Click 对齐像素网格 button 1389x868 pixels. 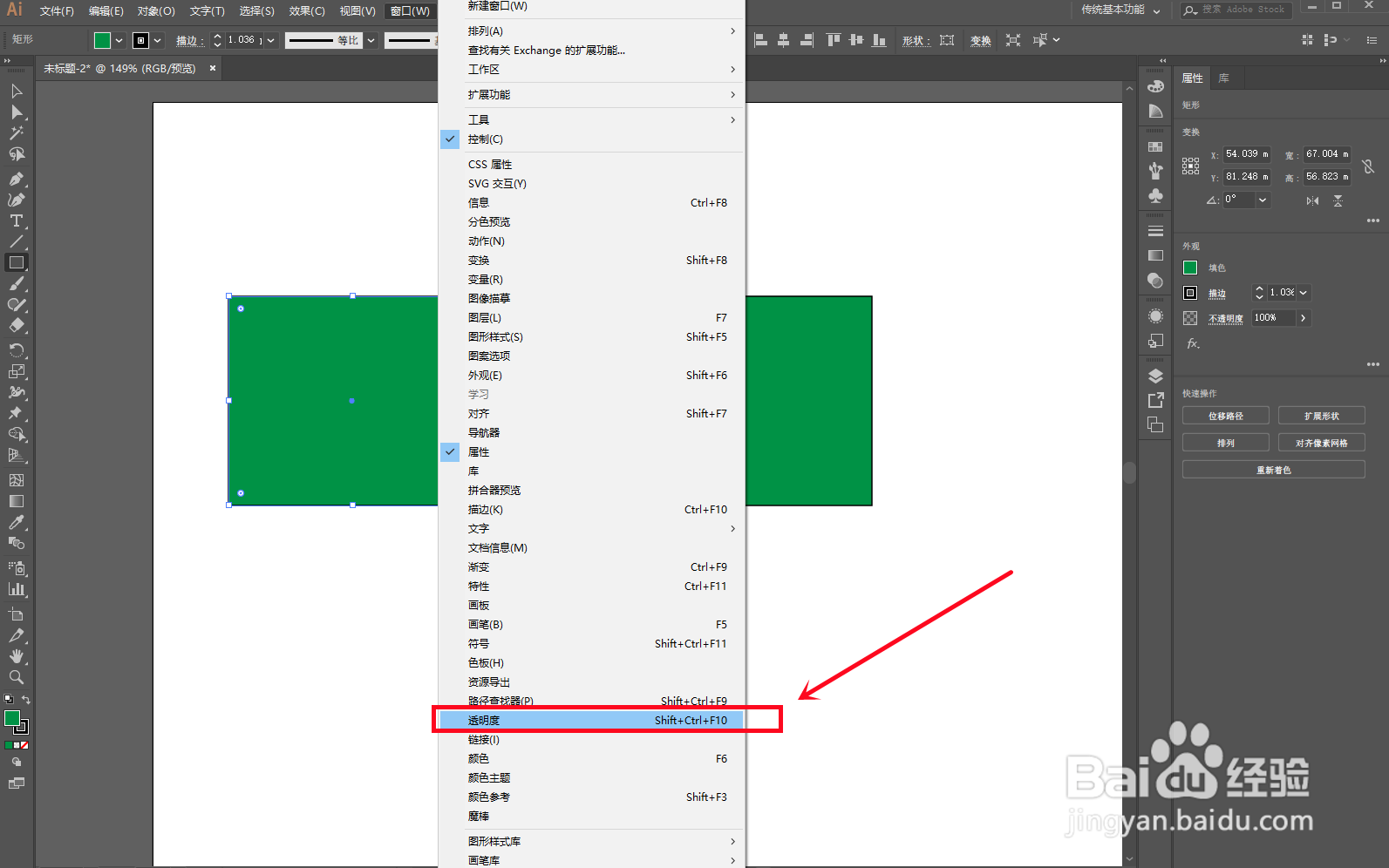click(1321, 443)
